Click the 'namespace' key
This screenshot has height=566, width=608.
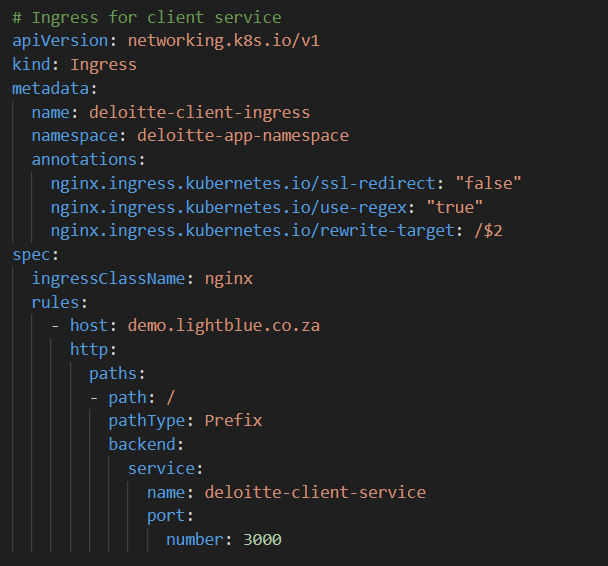pyautogui.click(x=74, y=136)
